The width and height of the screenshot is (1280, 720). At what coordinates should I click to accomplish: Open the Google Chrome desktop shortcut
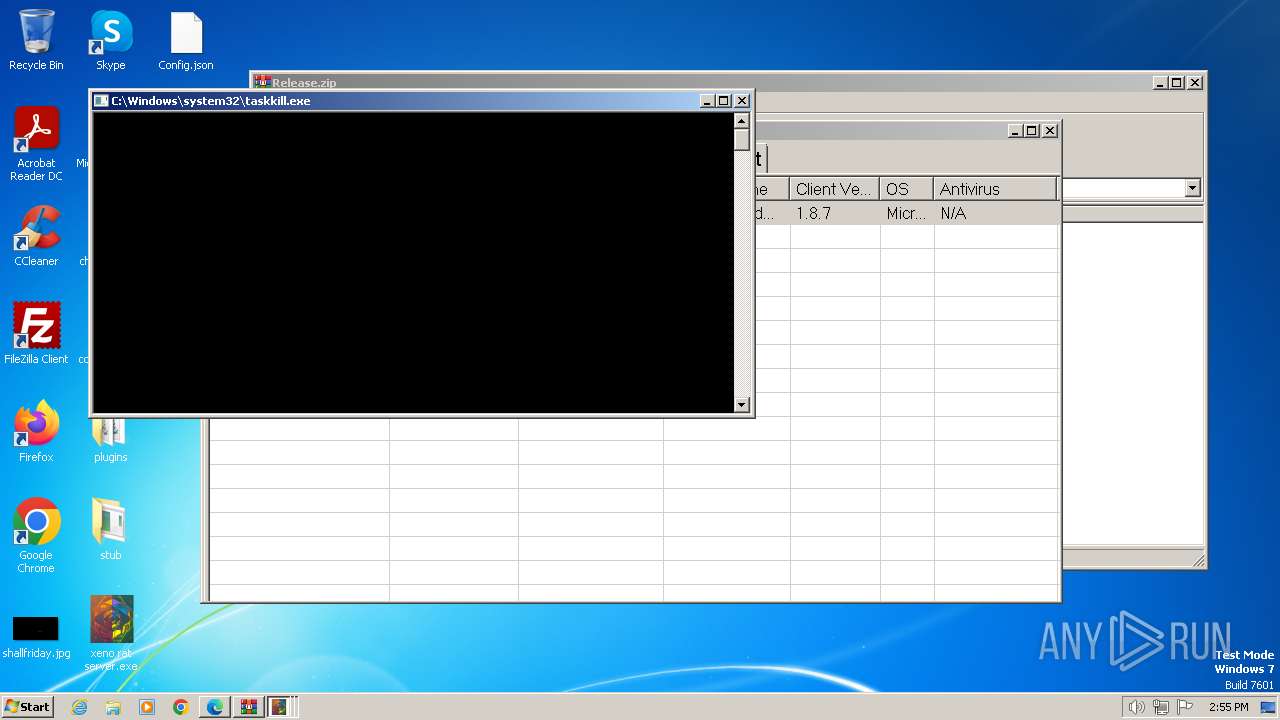pos(36,535)
